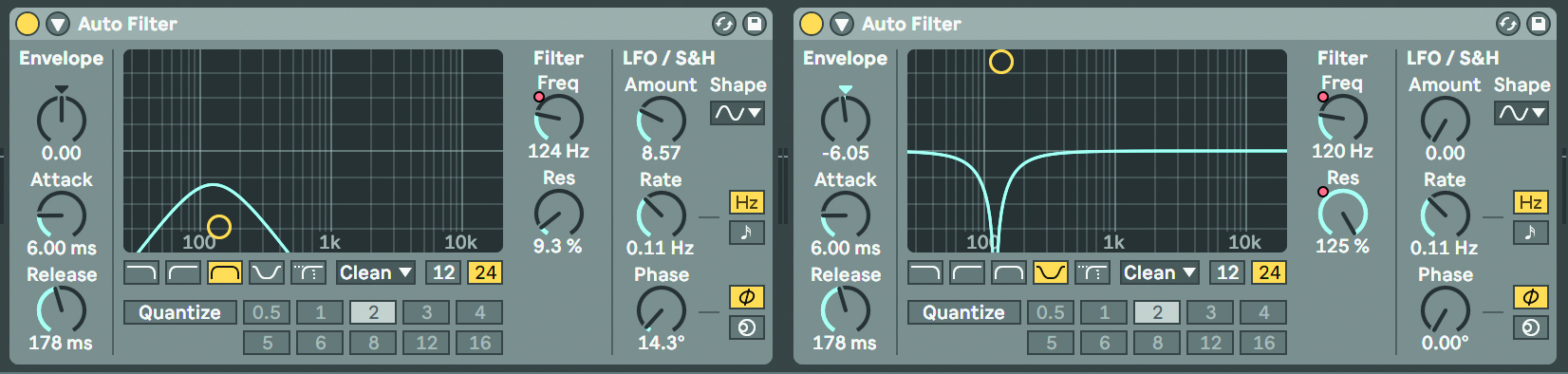Click LFO Amount knob showing 8.57
The image size is (1568, 374).
click(661, 121)
